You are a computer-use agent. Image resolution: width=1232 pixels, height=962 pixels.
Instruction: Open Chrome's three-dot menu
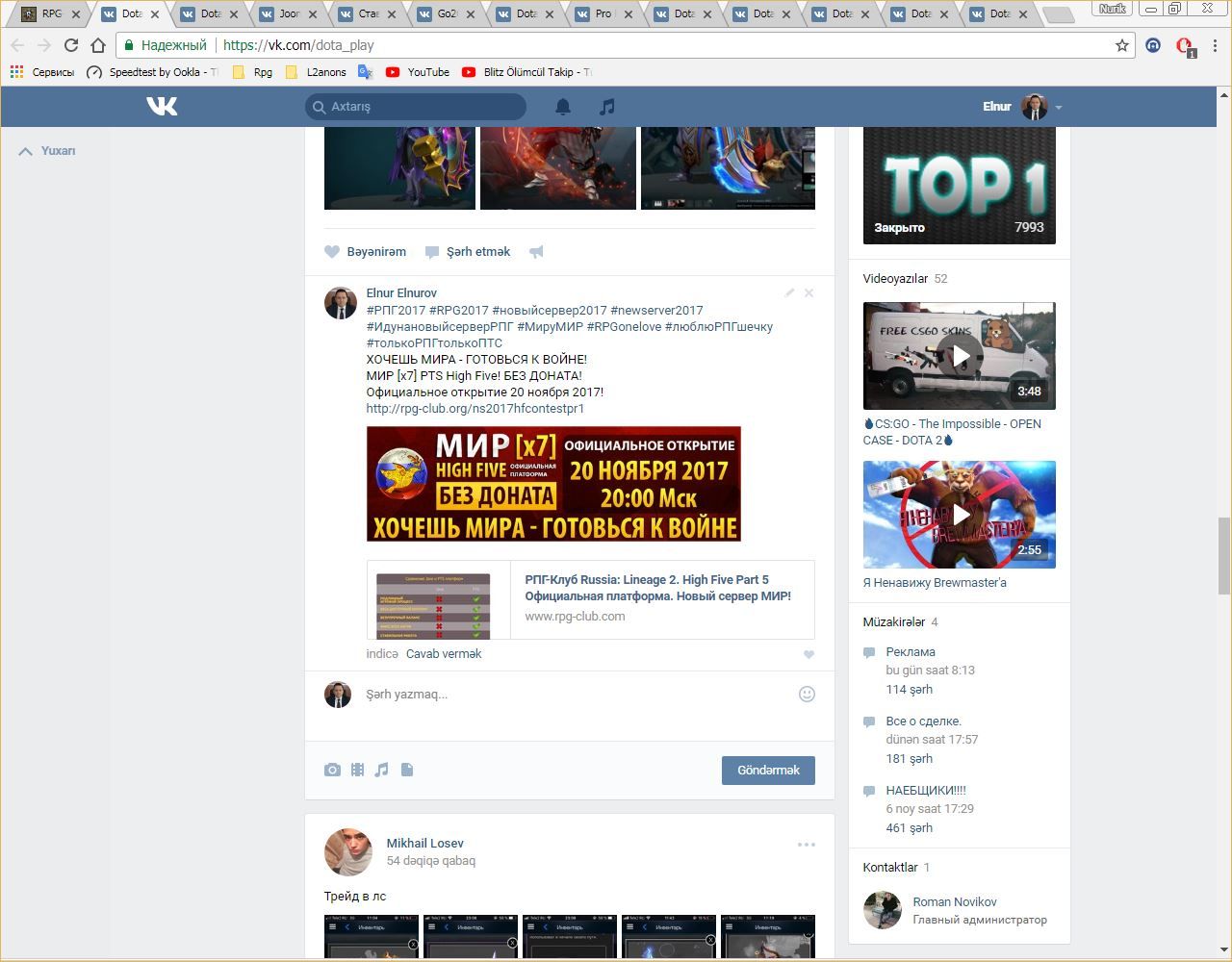coord(1216,45)
